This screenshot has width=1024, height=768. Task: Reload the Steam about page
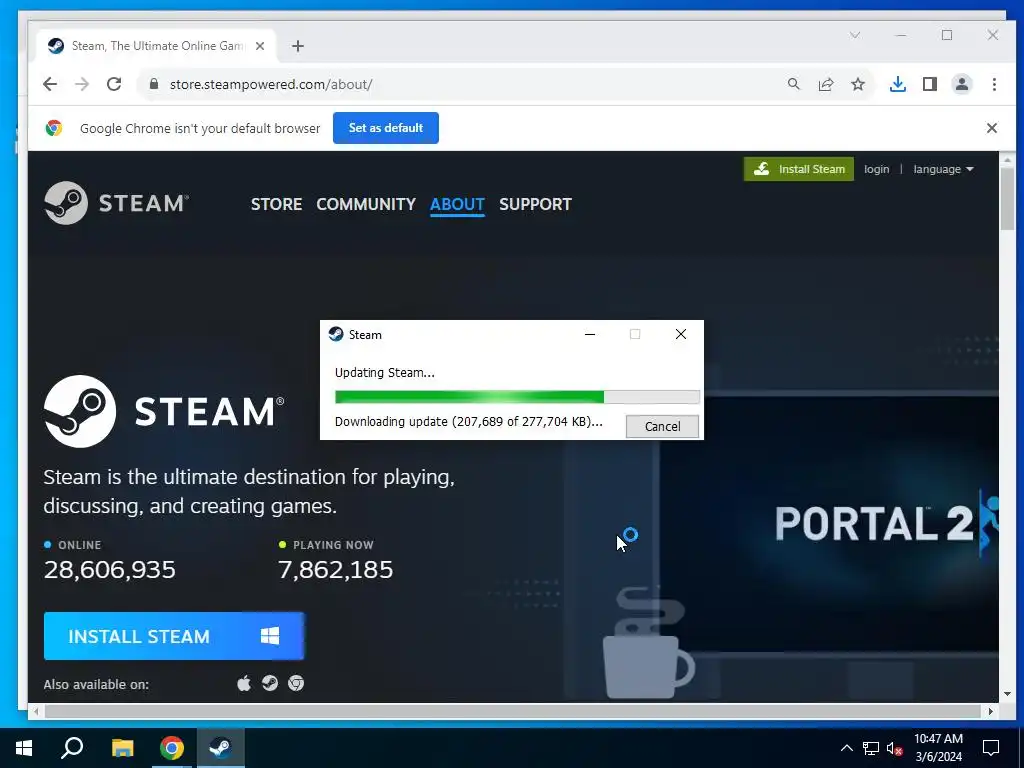tap(114, 84)
